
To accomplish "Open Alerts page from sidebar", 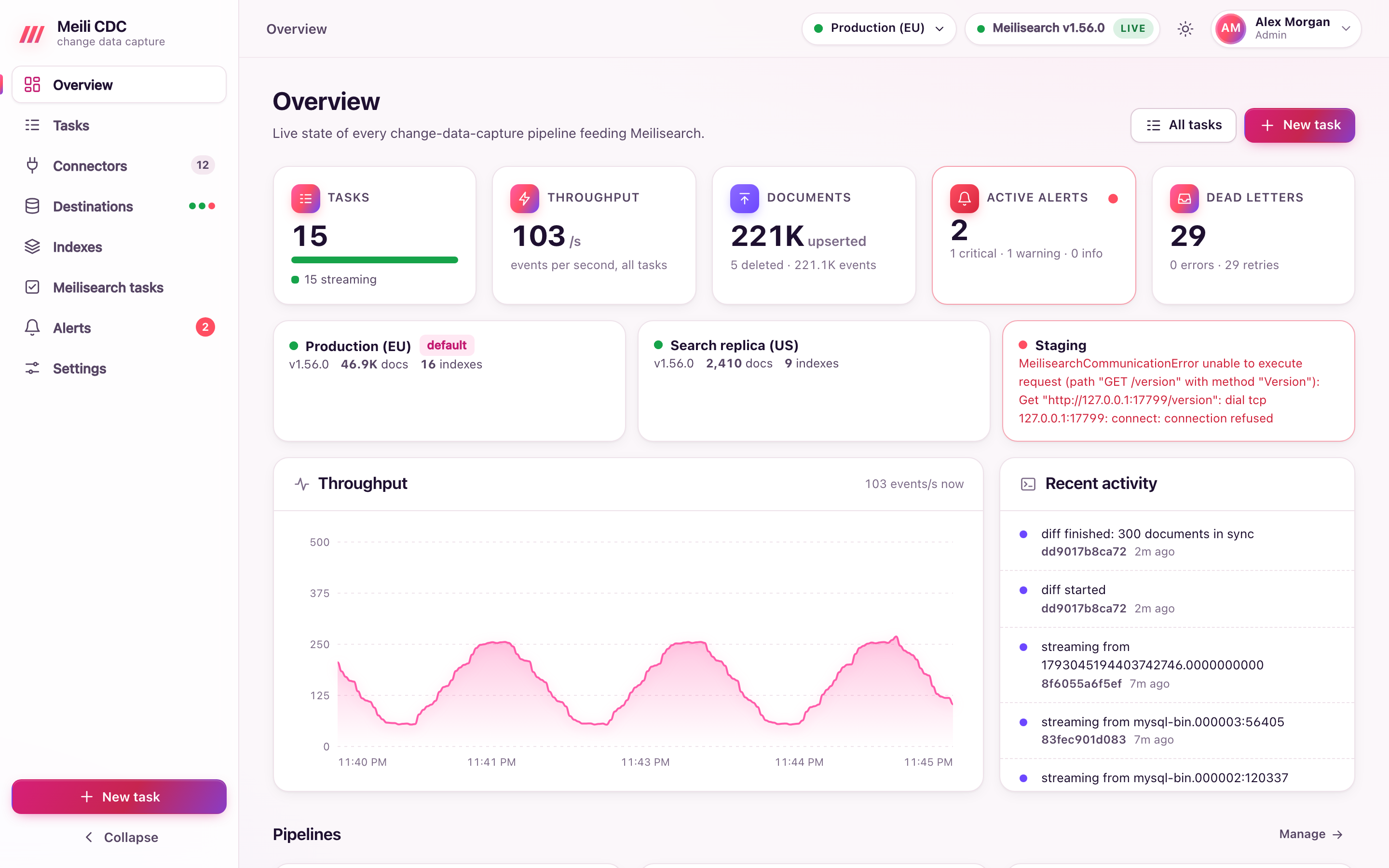I will click(x=120, y=328).
